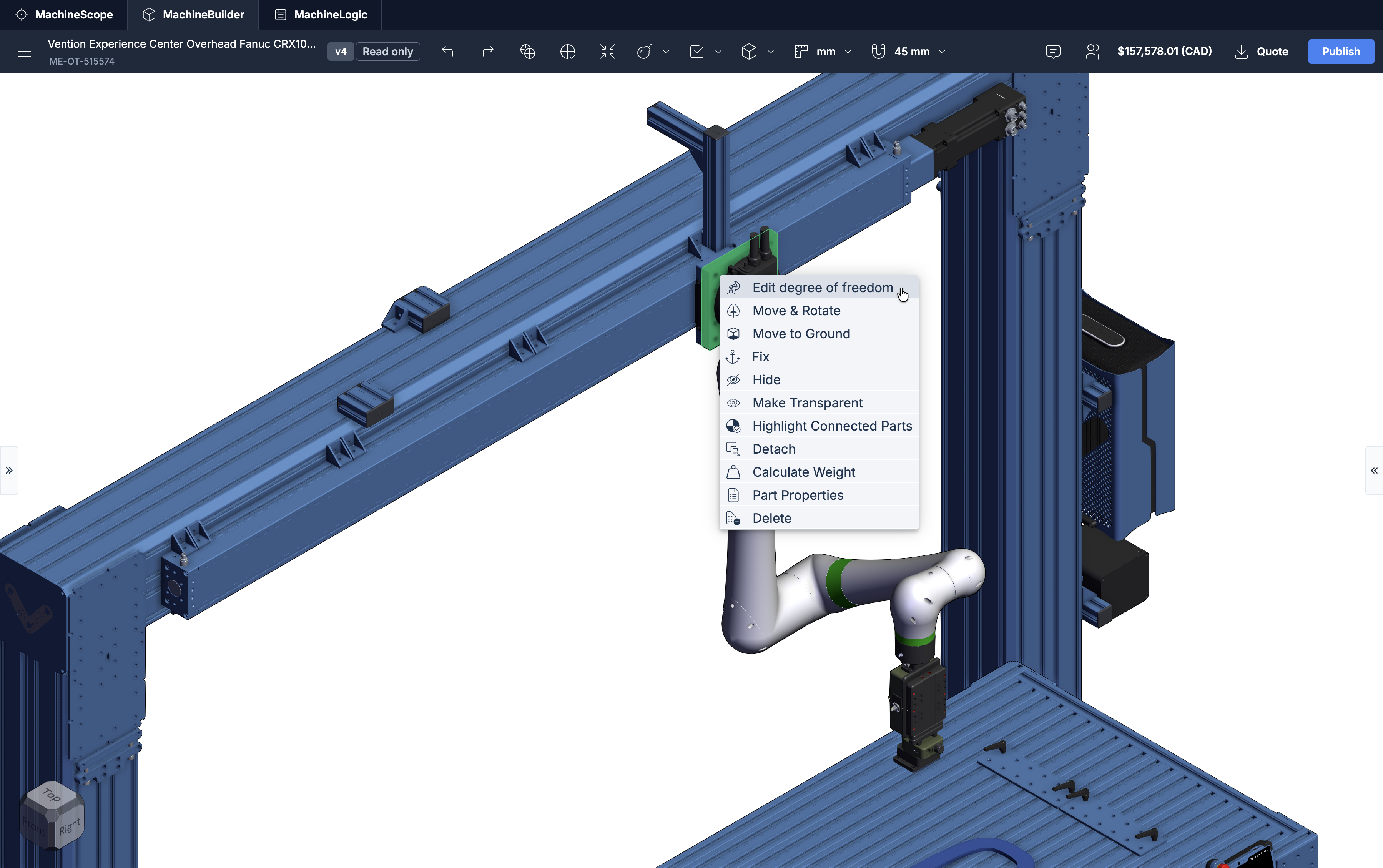The width and height of the screenshot is (1383, 868).
Task: Choose Calculate Weight in context menu
Action: coord(819,472)
